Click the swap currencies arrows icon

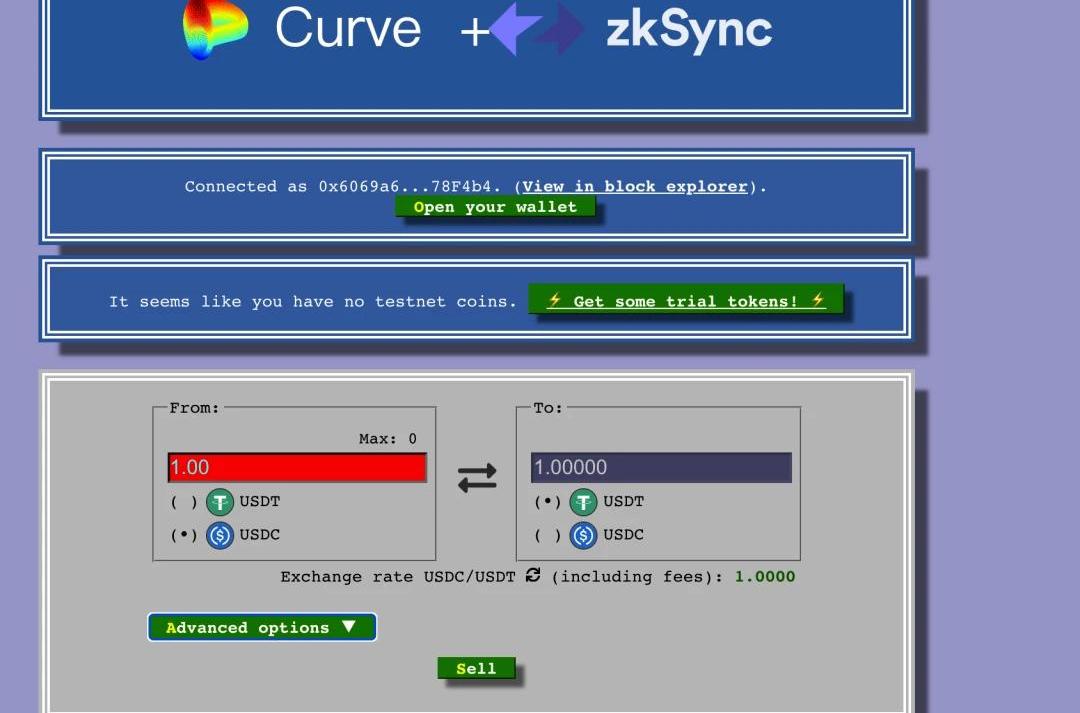coord(477,479)
